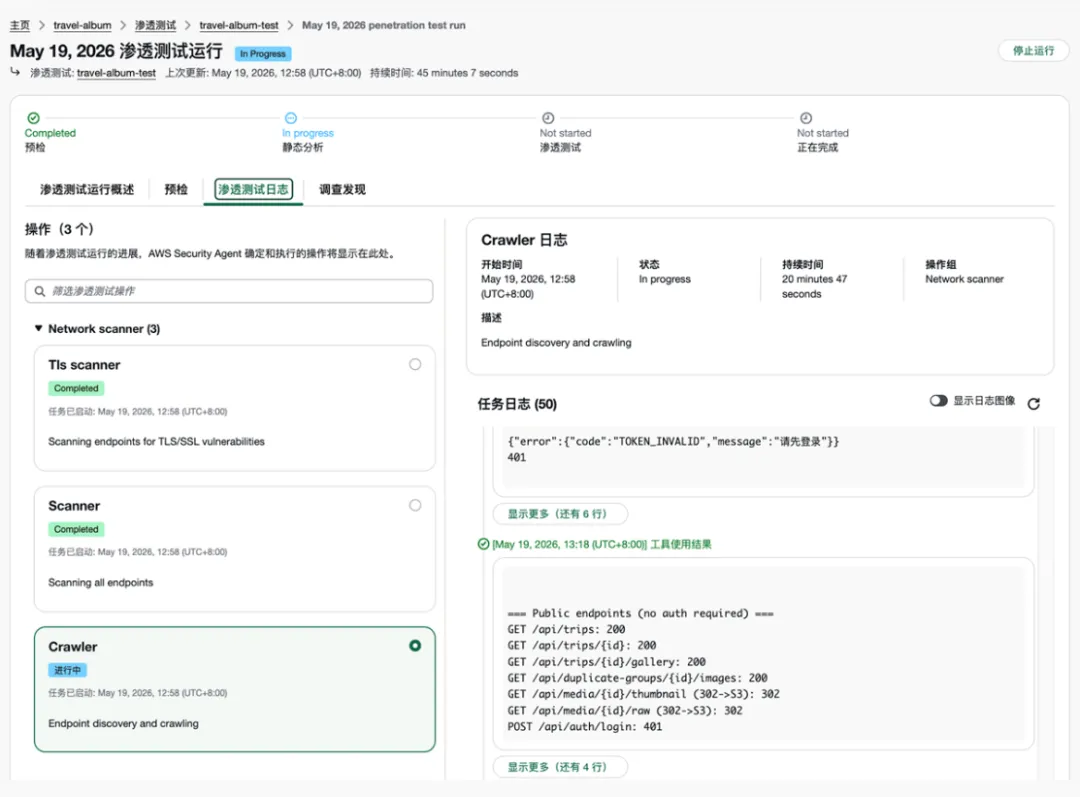Click the 'POST /api/auth/login: 401' log line
1080x797 pixels.
584,727
